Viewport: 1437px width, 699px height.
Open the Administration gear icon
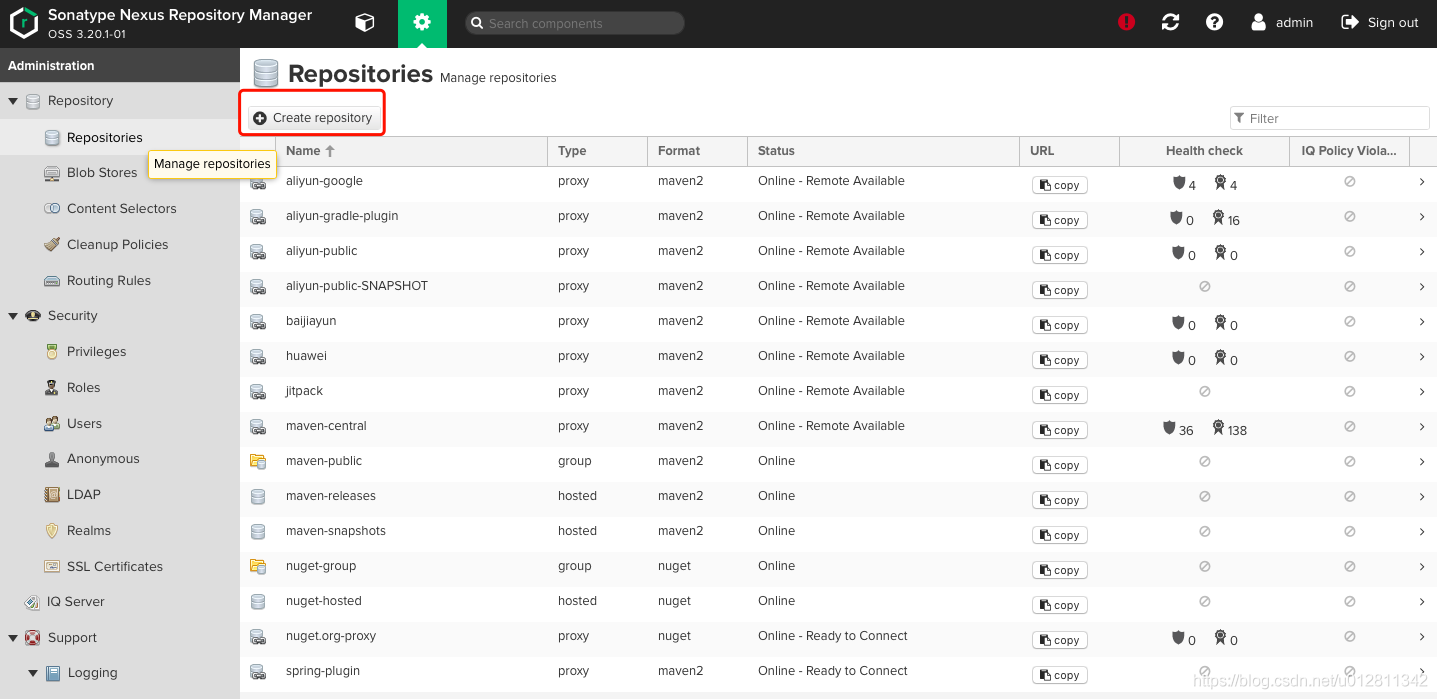click(422, 23)
